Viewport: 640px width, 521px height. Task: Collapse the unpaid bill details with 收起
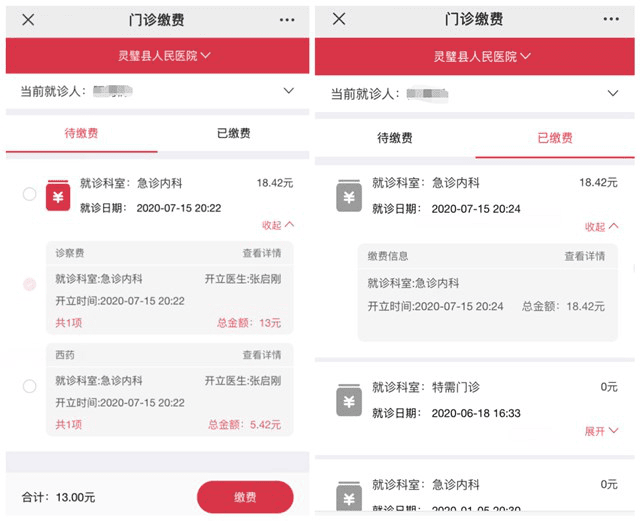pyautogui.click(x=278, y=225)
